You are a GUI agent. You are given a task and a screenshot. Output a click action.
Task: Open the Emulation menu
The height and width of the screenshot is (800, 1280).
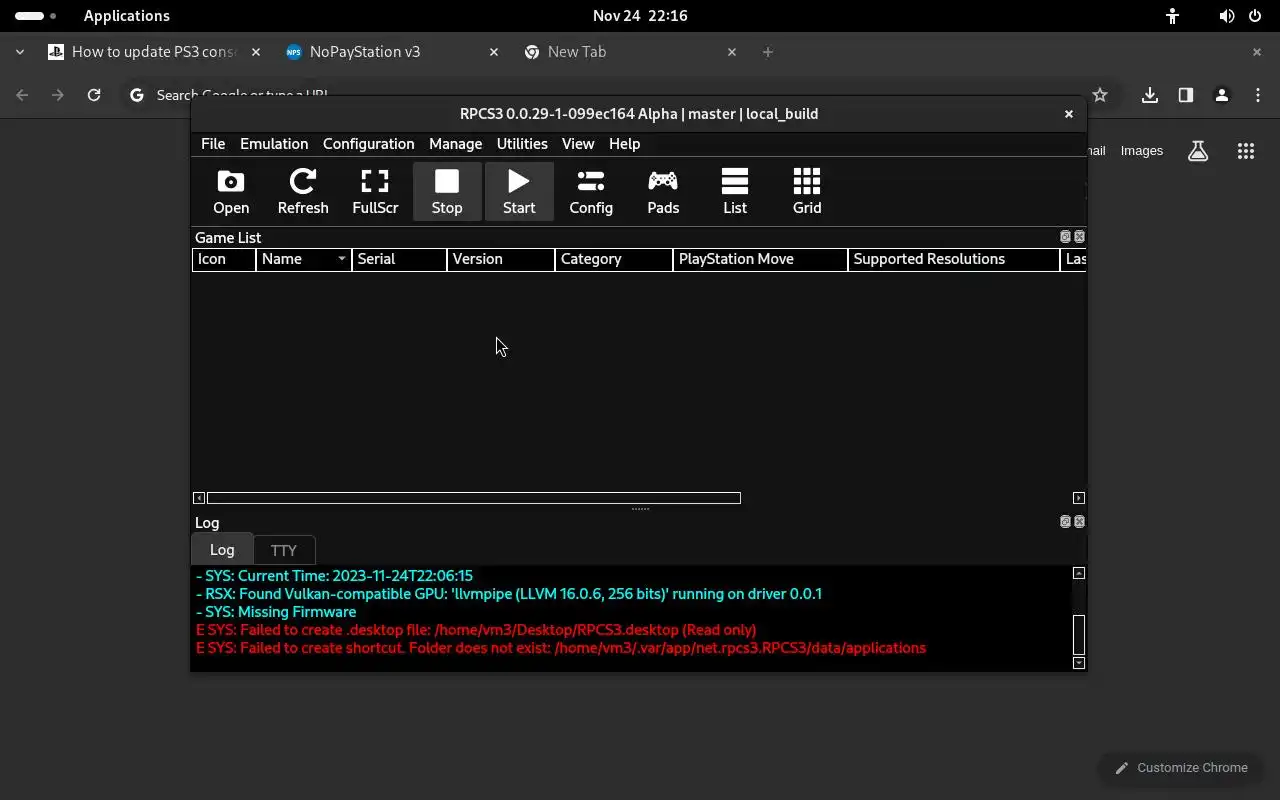pyautogui.click(x=274, y=144)
